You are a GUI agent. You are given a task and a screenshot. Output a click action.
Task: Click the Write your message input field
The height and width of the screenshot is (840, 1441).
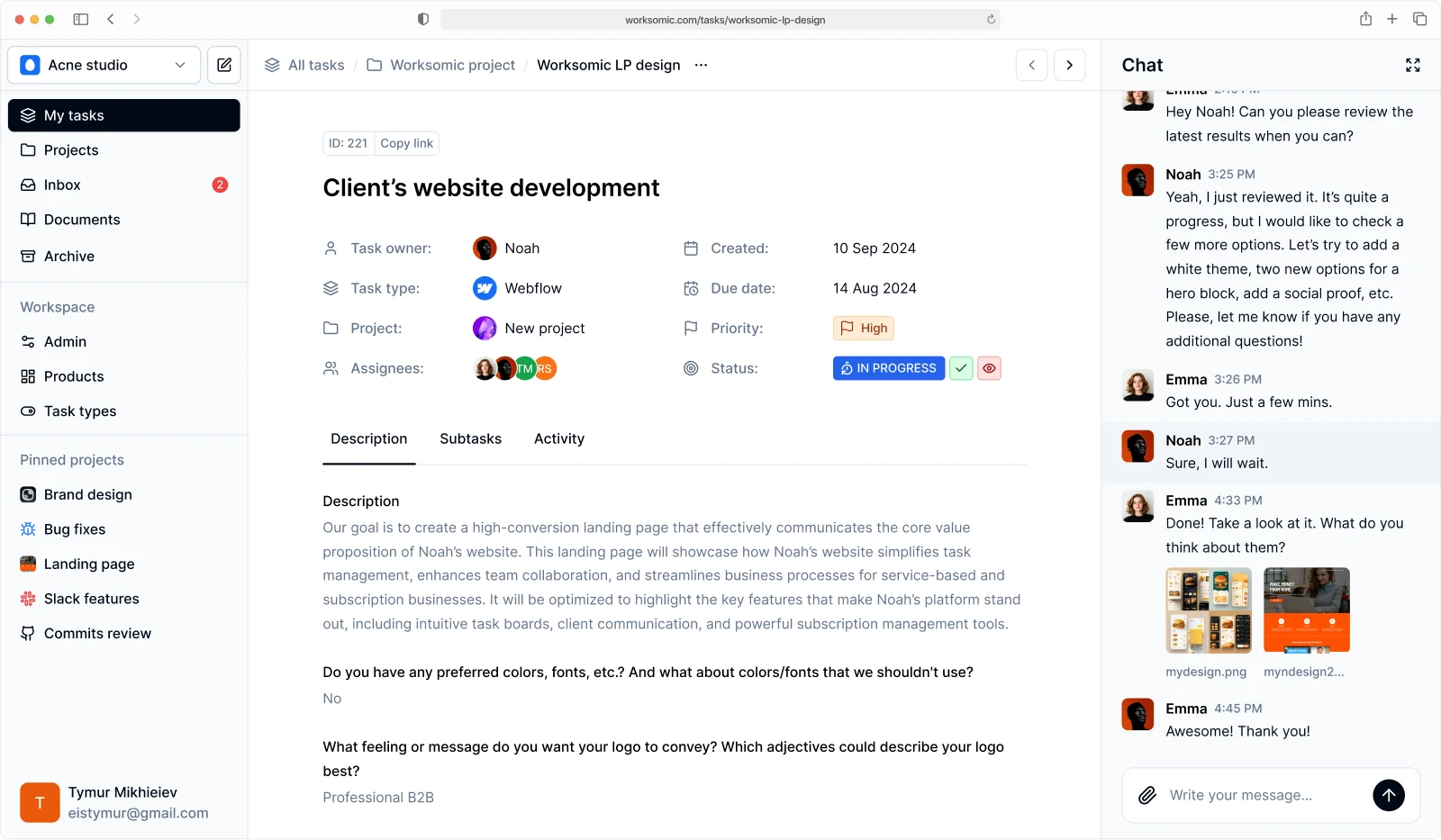(1252, 795)
